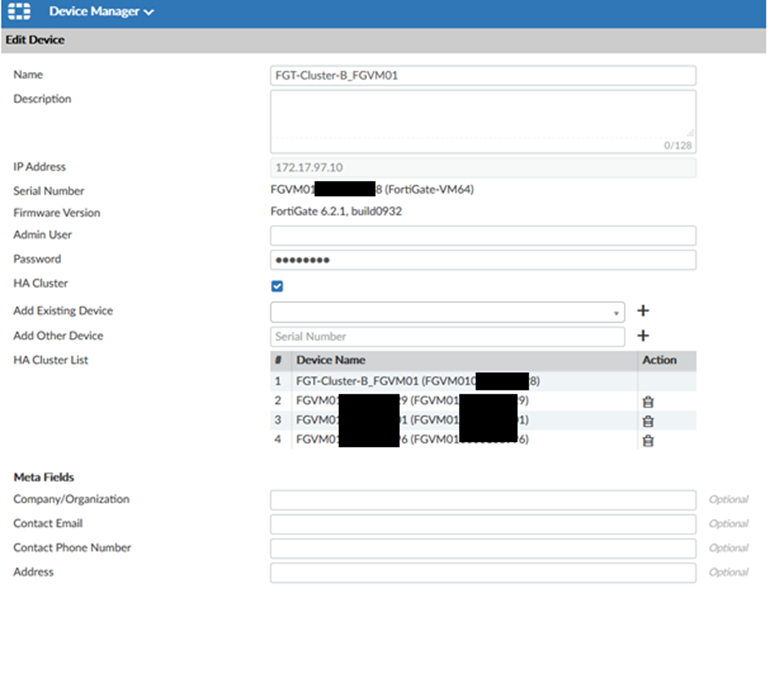The width and height of the screenshot is (770, 674).
Task: Click plus icon beside Add Other Device
Action: pos(643,336)
